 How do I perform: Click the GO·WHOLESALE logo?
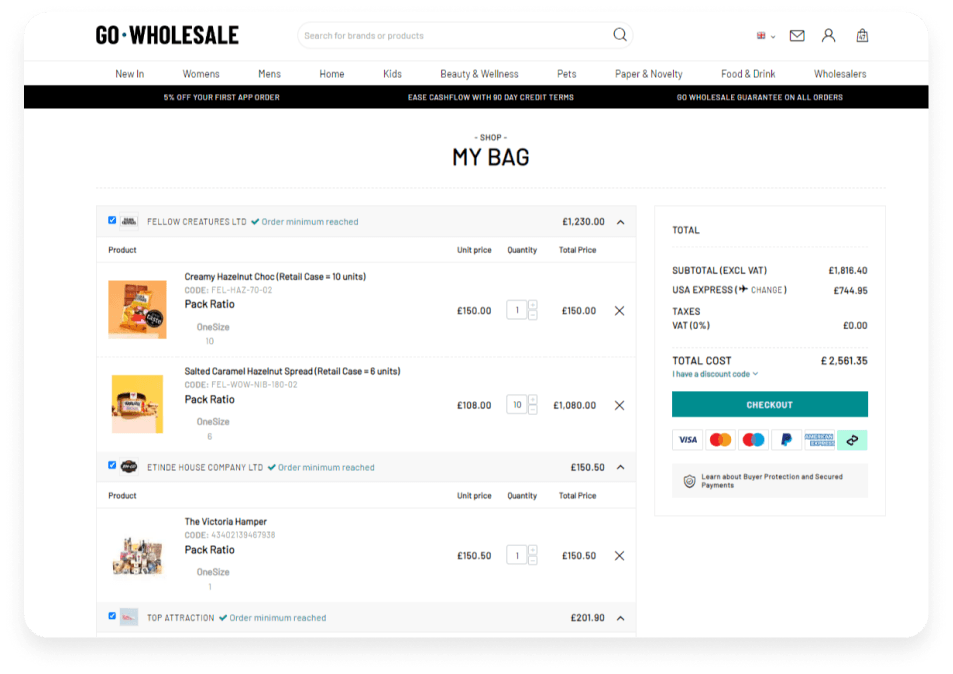click(x=167, y=35)
